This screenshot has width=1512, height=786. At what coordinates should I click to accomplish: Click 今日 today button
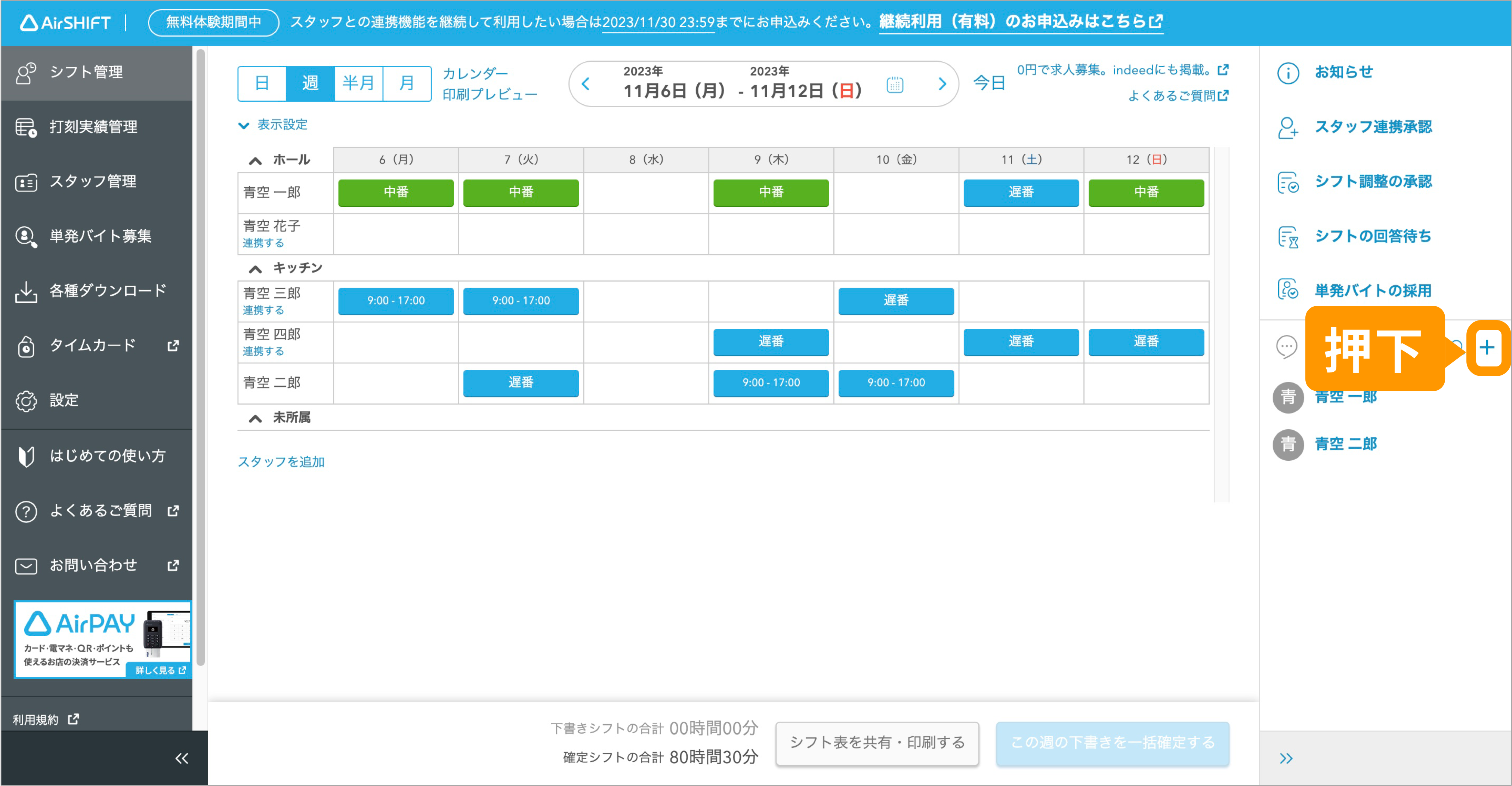pyautogui.click(x=989, y=83)
